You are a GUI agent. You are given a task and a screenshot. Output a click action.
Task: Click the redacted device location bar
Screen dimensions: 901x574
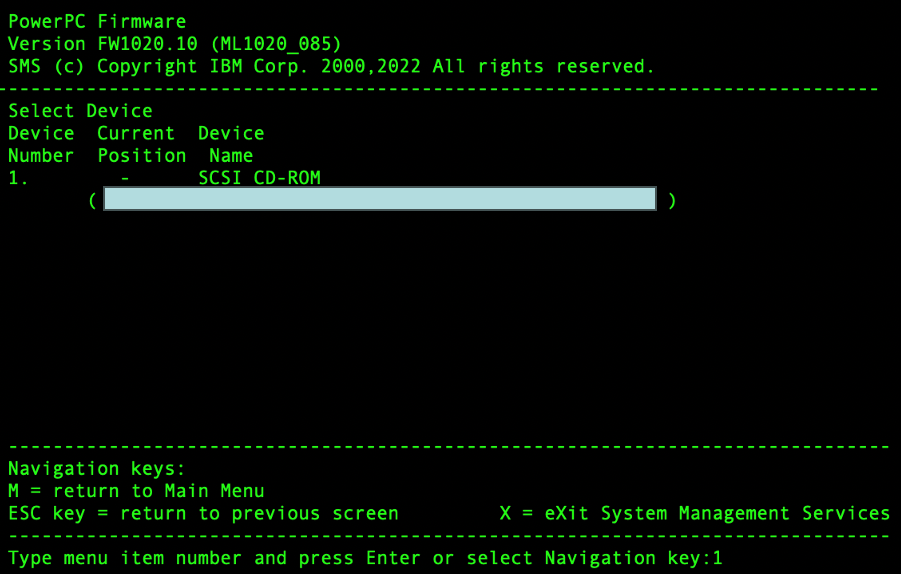380,199
